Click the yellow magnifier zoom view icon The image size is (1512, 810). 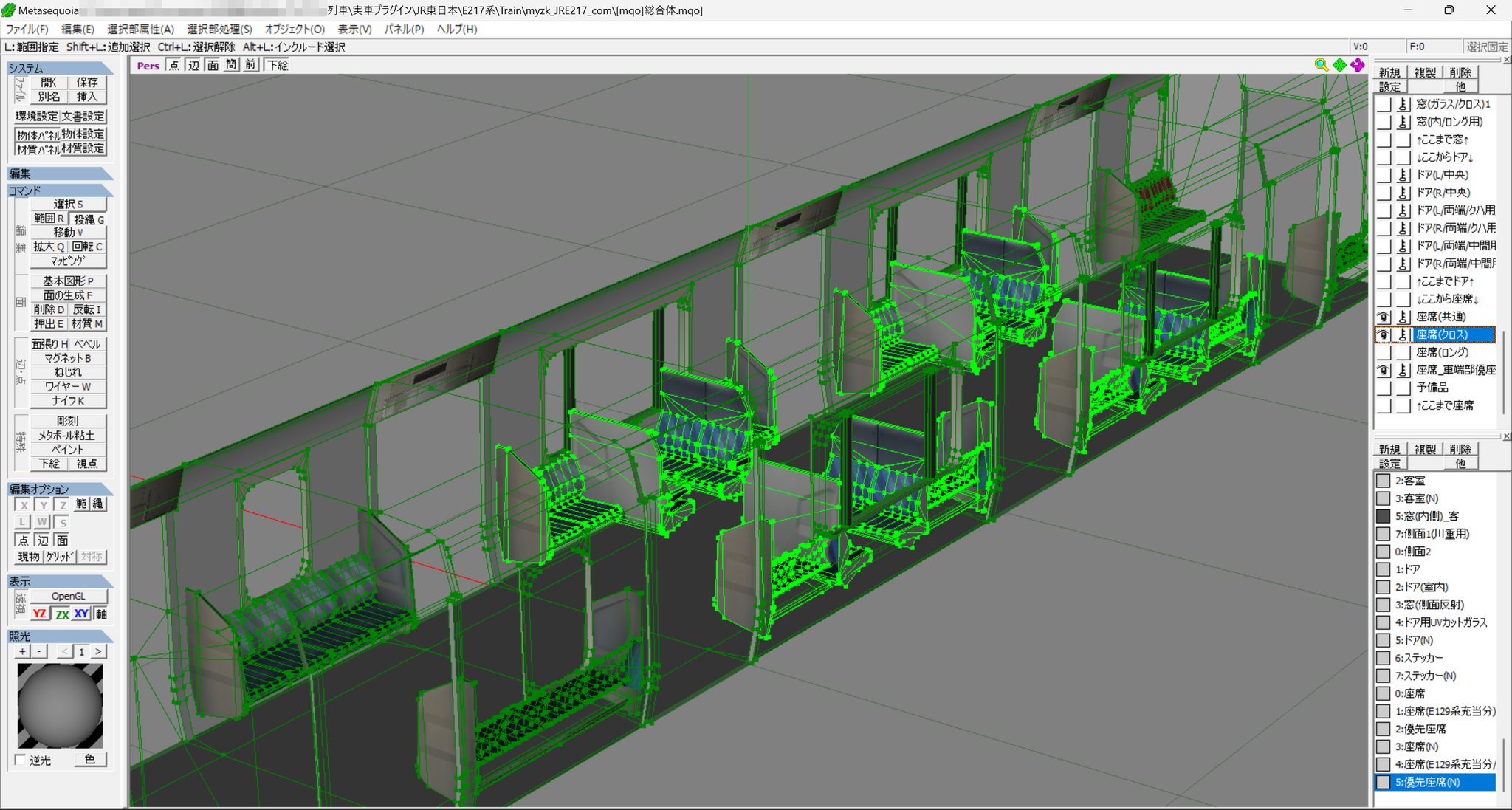pos(1321,65)
